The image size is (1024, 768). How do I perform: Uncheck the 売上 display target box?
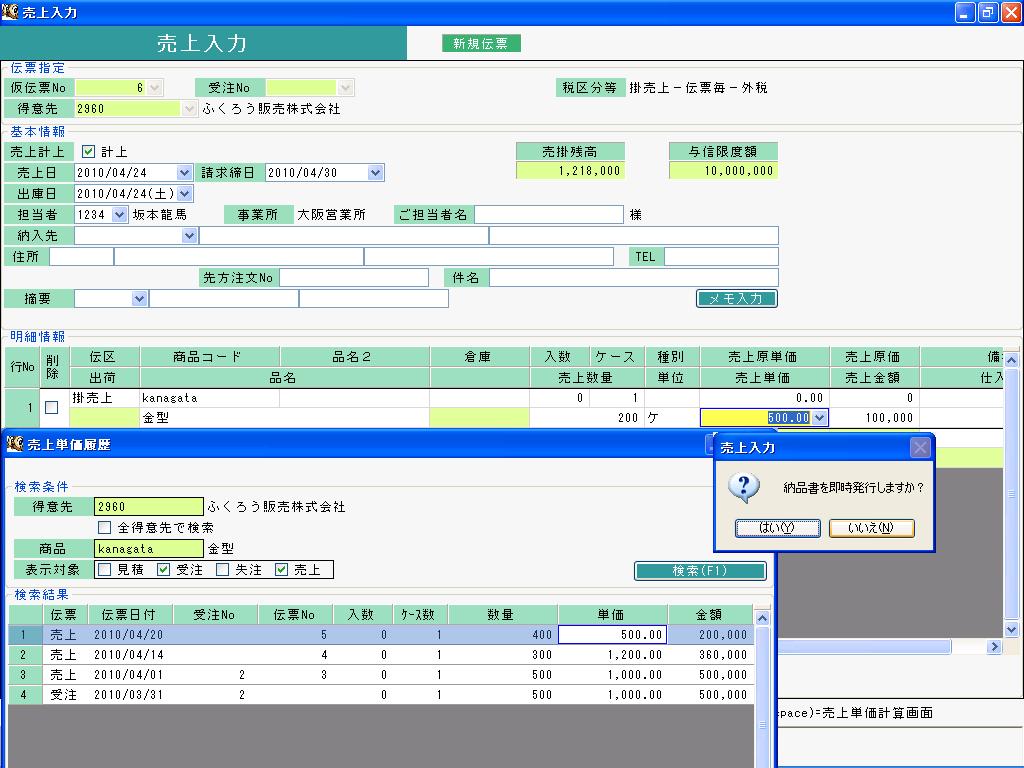click(x=281, y=569)
